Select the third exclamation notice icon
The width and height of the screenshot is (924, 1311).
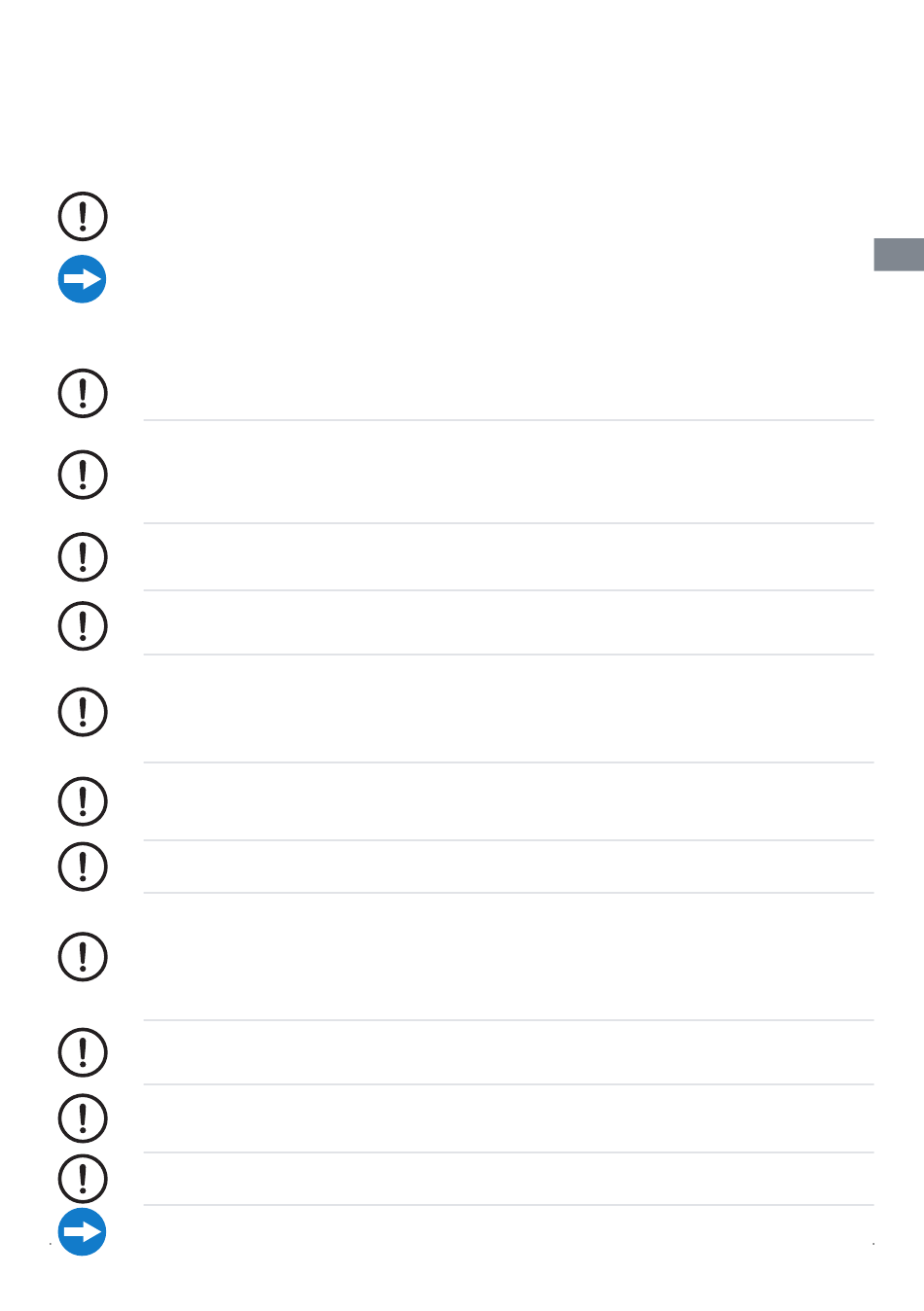[x=83, y=475]
